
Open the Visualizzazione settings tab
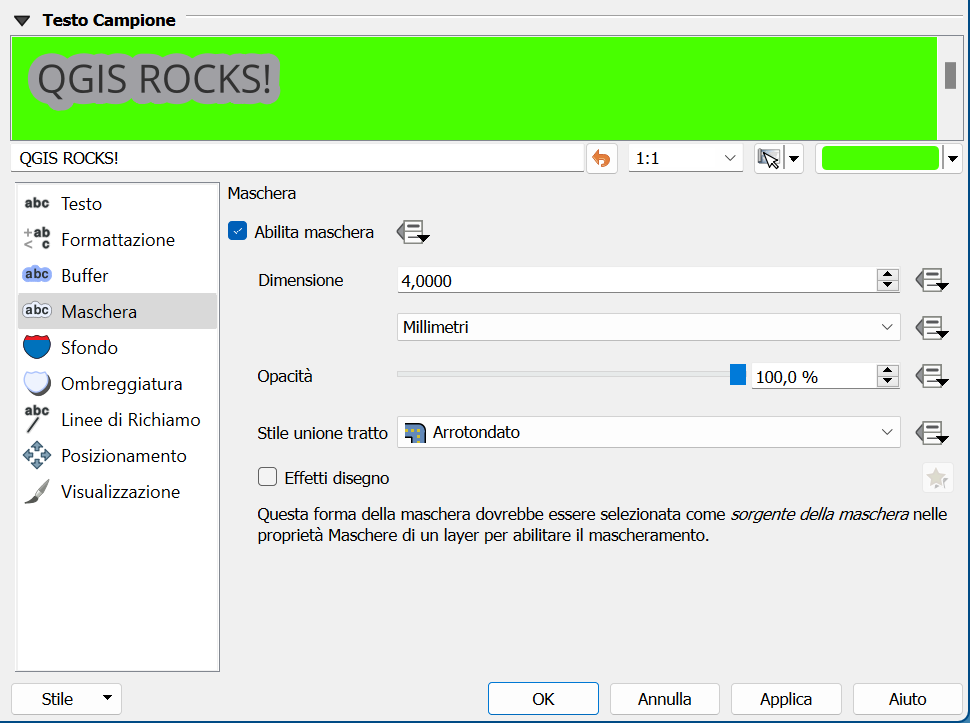coord(118,492)
